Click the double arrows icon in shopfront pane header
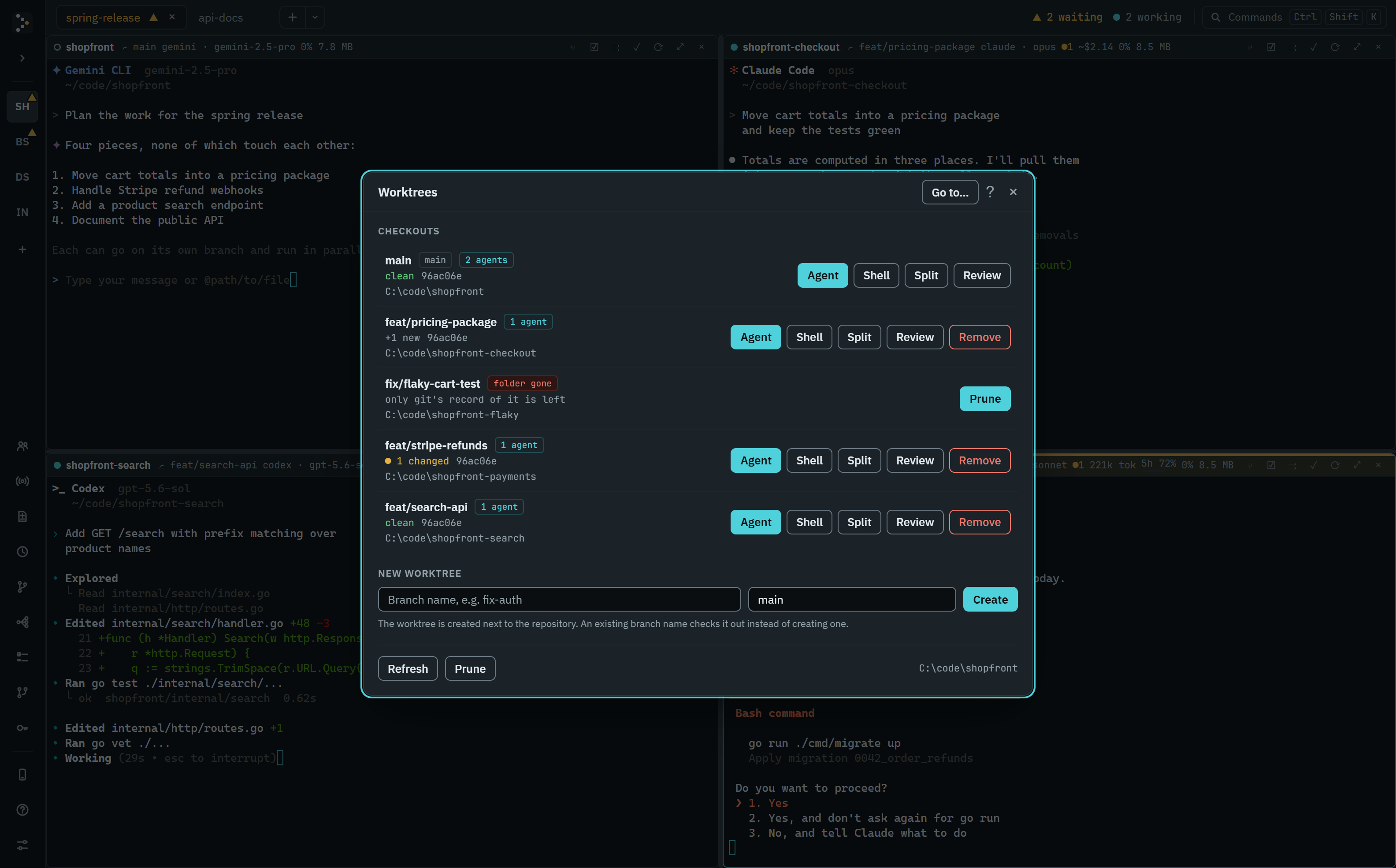This screenshot has width=1396, height=868. (615, 47)
